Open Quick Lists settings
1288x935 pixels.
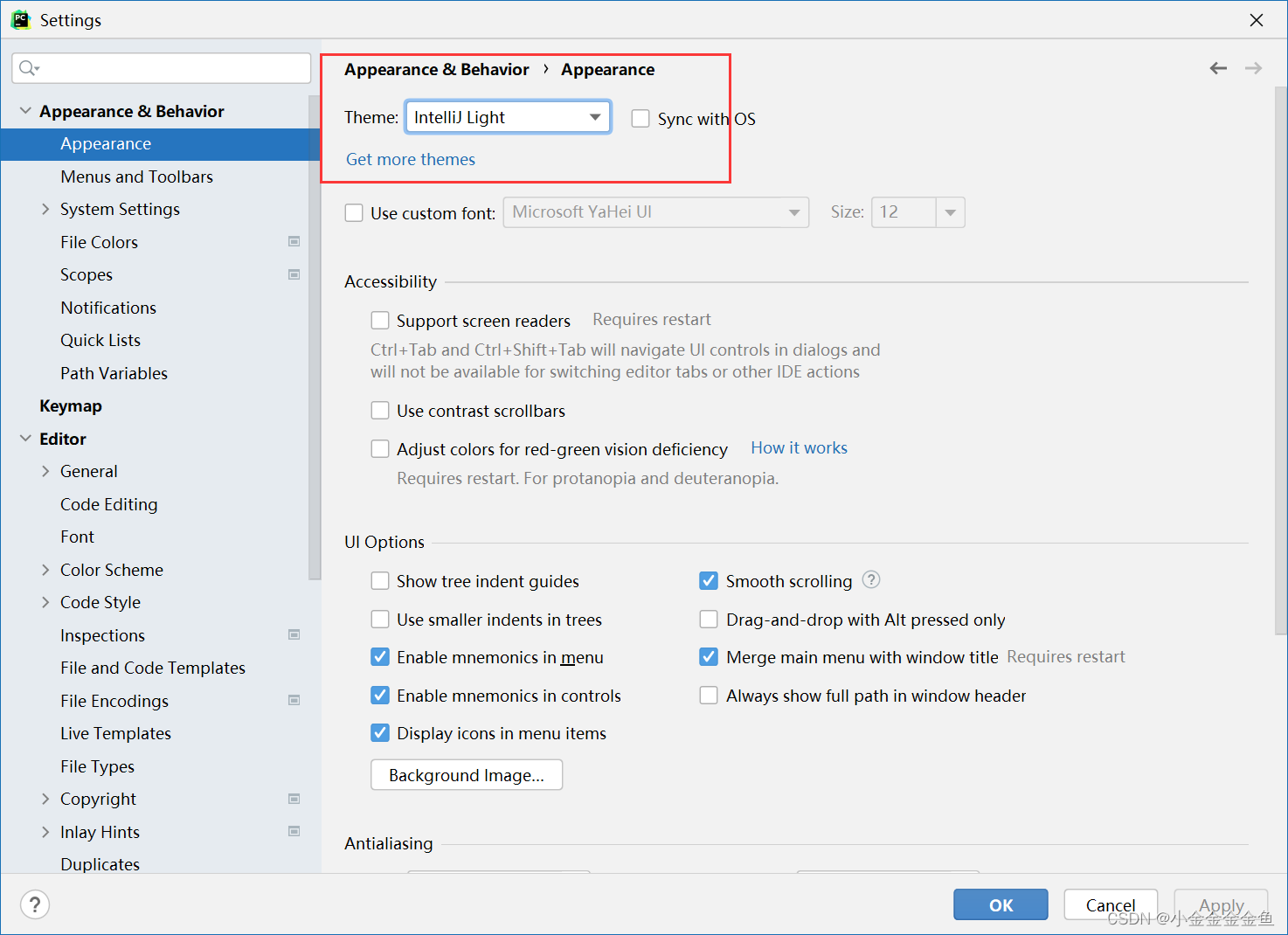(100, 340)
